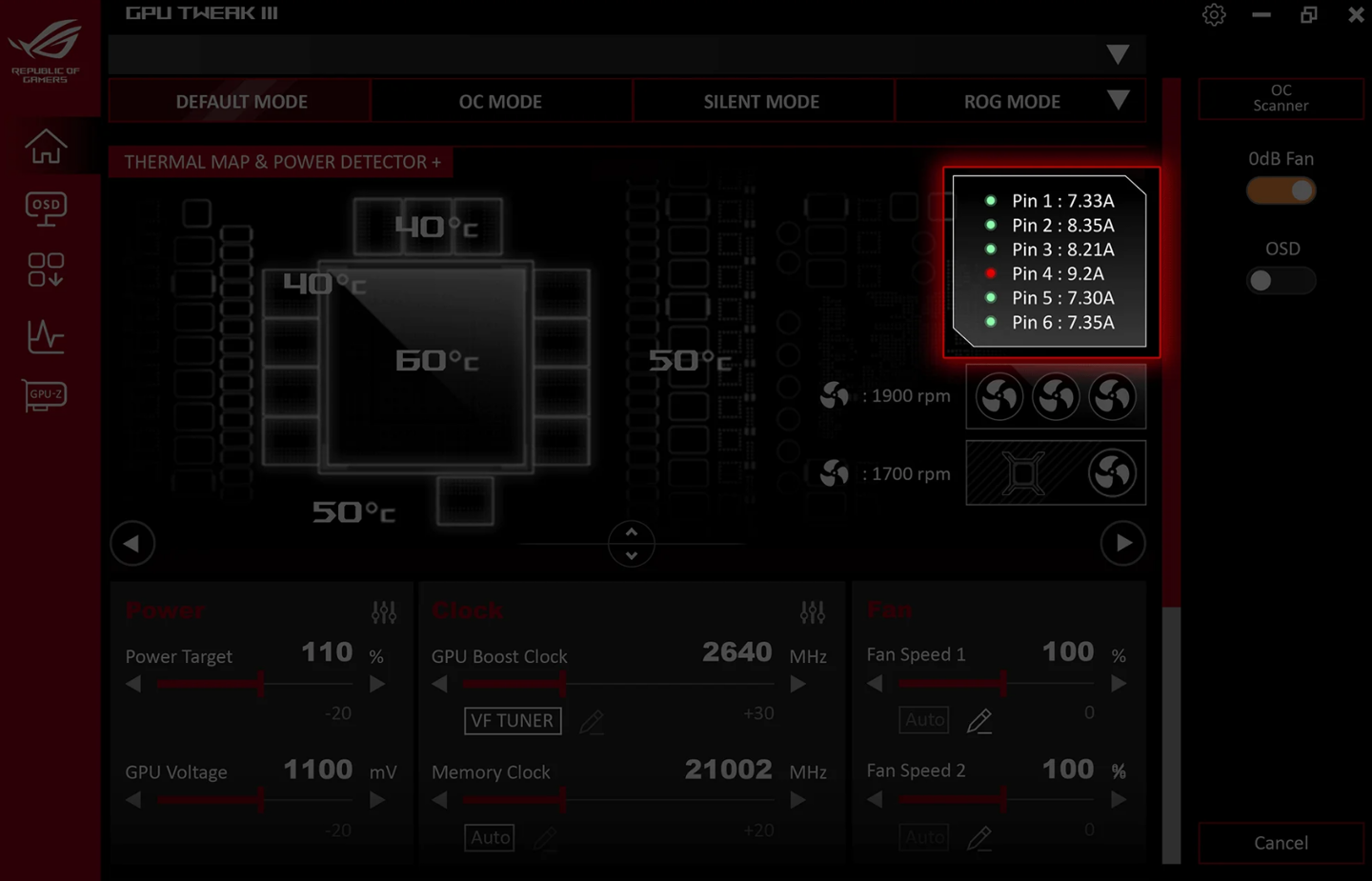Image resolution: width=1372 pixels, height=881 pixels.
Task: Switch to OC MODE tab
Action: [501, 101]
